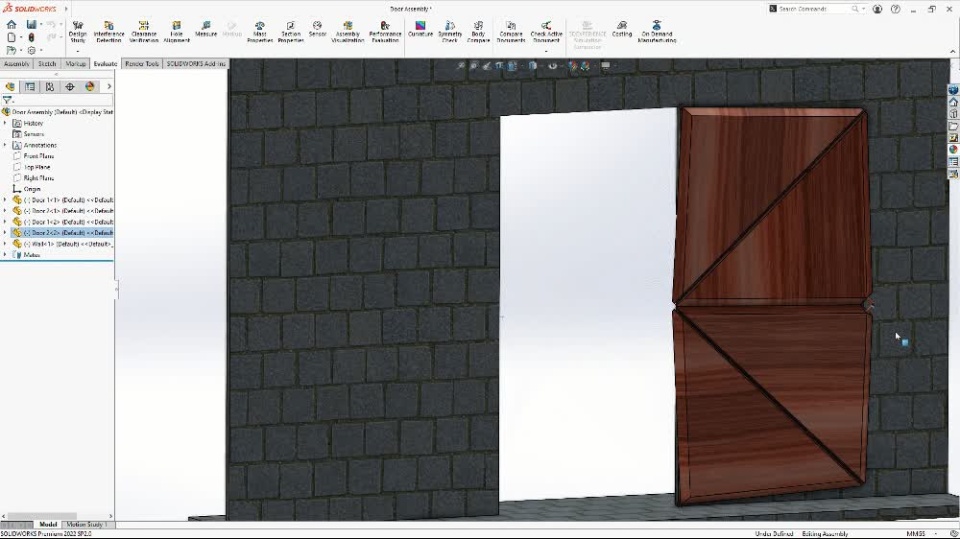Launch the Hole Alignment check
This screenshot has width=960, height=539.
coord(176,31)
